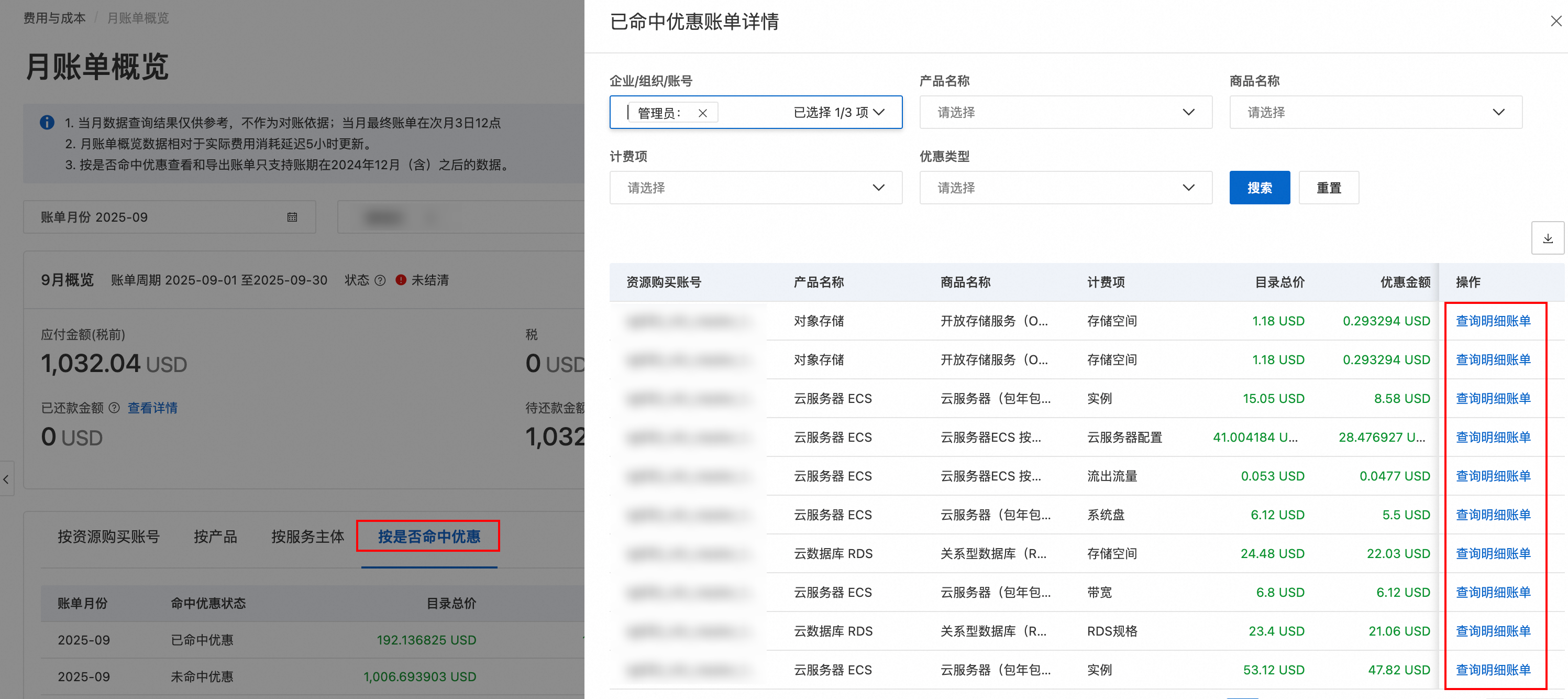This screenshot has height=699, width=1568.
Task: Collapse the left sidebar arrow
Action: [x=6, y=479]
